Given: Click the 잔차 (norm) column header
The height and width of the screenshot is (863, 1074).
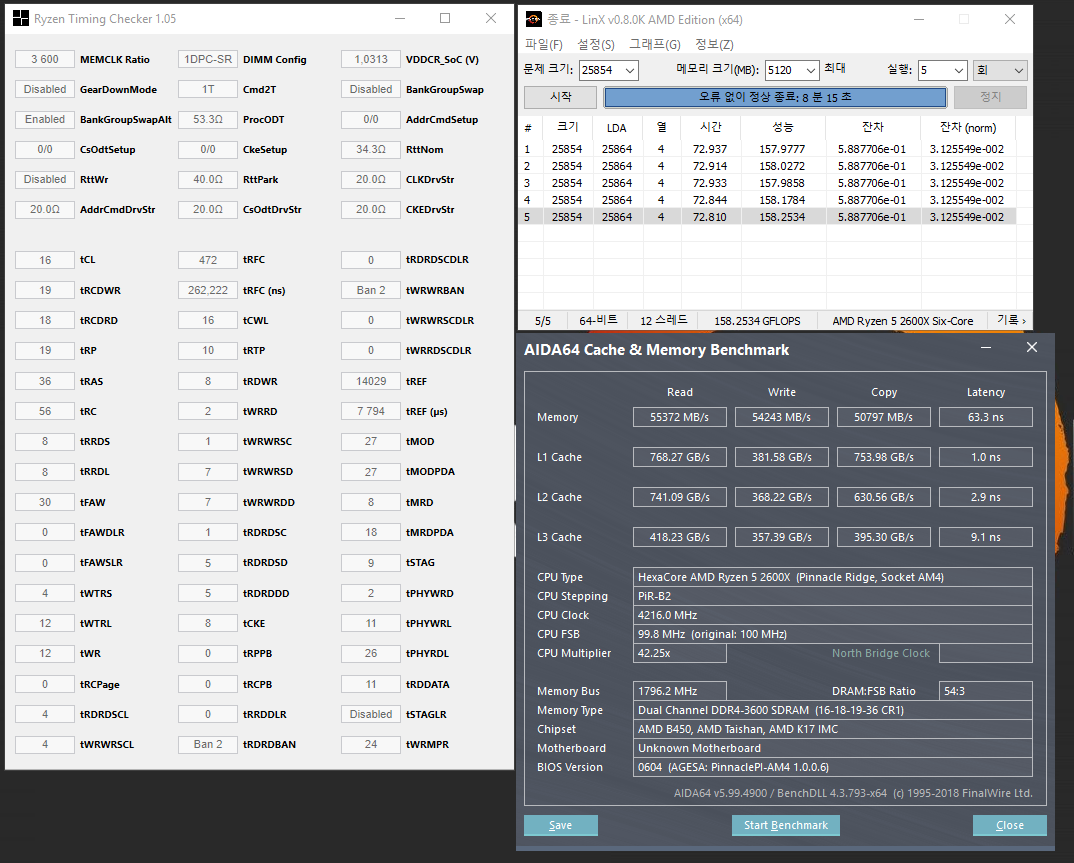Looking at the screenshot, I should click(968, 127).
